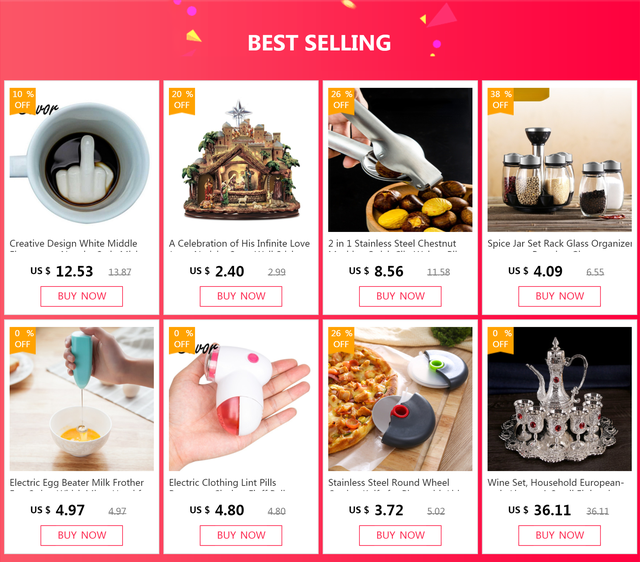Open the egg beater milk frother image

click(82, 399)
